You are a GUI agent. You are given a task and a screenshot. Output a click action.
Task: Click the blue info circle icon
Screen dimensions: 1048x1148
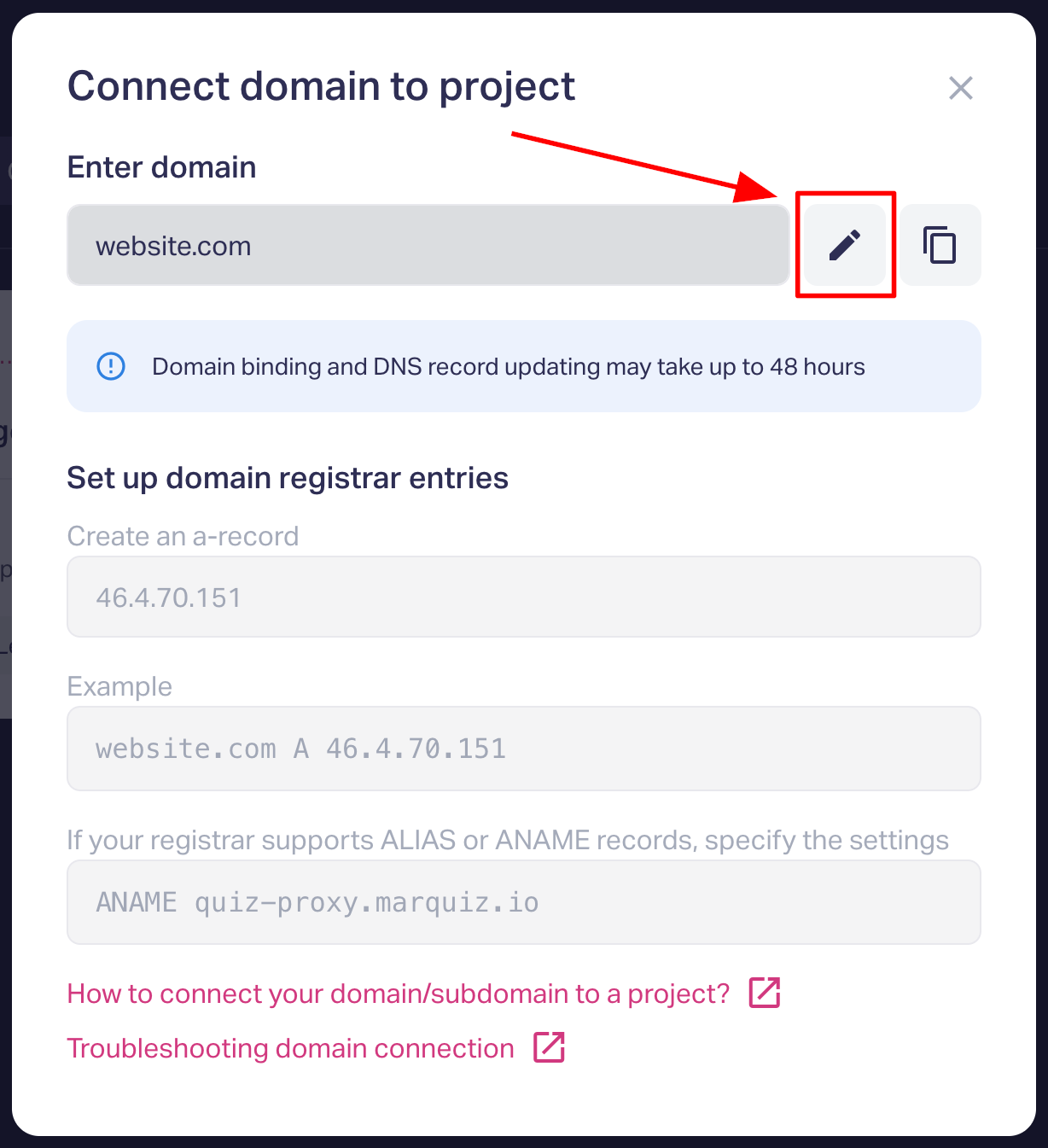(111, 366)
